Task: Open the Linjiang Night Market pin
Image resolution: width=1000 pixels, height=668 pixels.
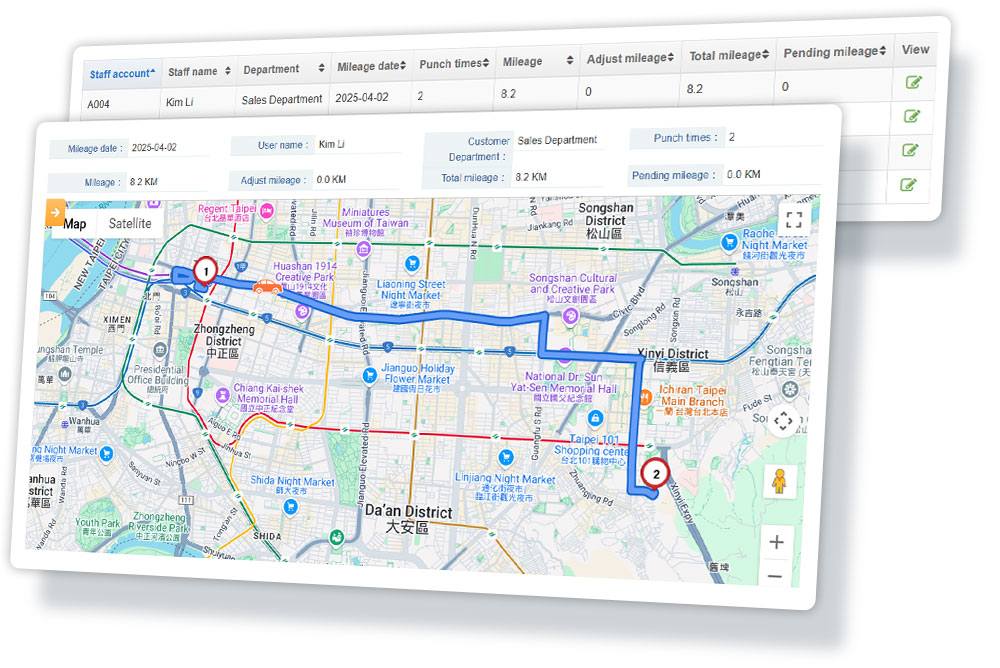Action: [506, 457]
